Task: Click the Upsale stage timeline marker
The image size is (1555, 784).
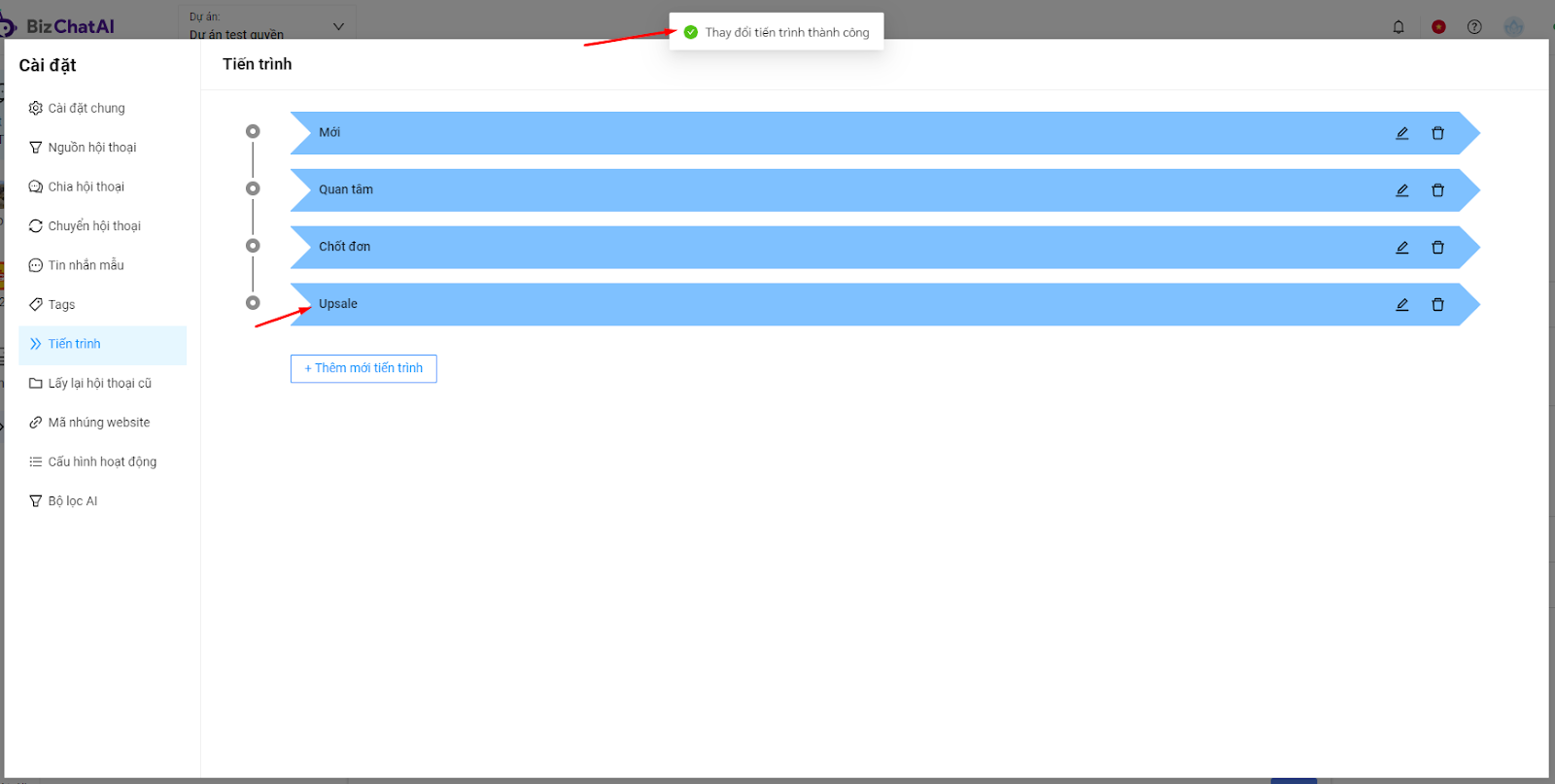Action: (253, 303)
